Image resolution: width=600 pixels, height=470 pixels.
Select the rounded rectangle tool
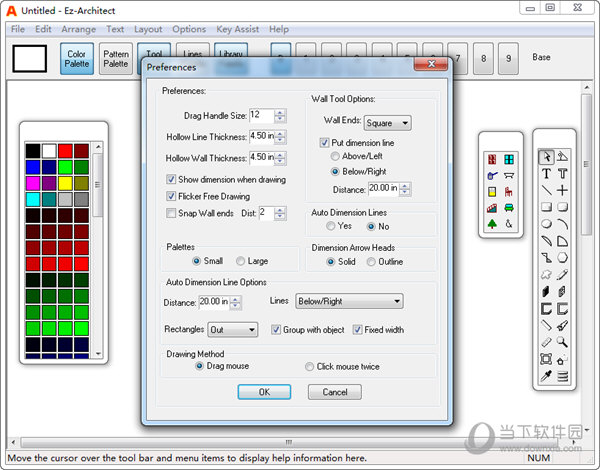click(562, 207)
